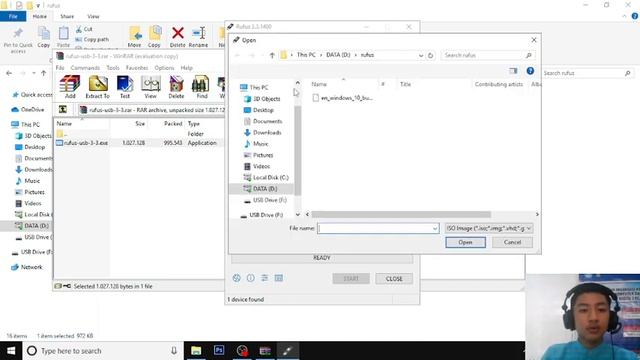640x360 pixels.
Task: Expand address path history dropdown
Action: pyautogui.click(x=421, y=55)
